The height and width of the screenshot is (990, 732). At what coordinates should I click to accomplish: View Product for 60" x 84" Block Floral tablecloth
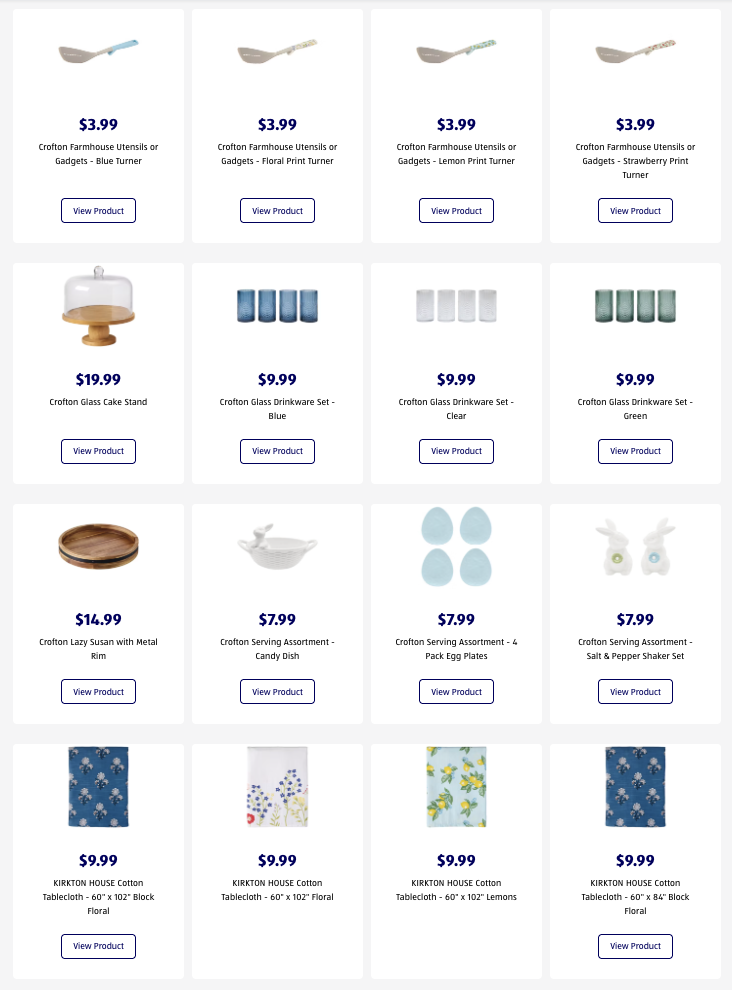click(x=635, y=946)
